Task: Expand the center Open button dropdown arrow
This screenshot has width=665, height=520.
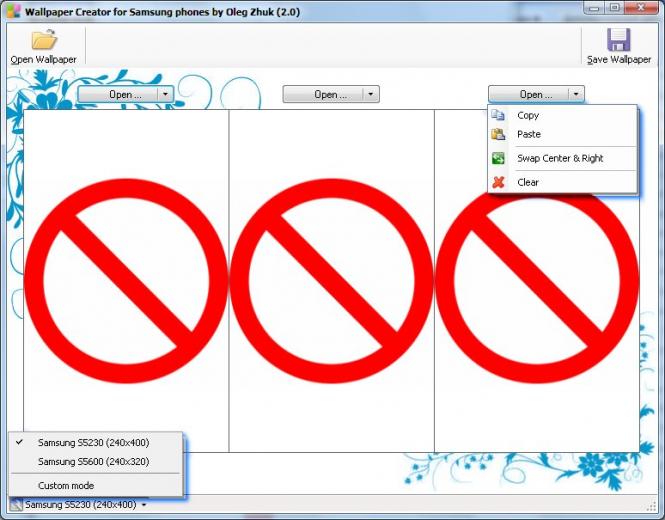Action: tap(371, 94)
